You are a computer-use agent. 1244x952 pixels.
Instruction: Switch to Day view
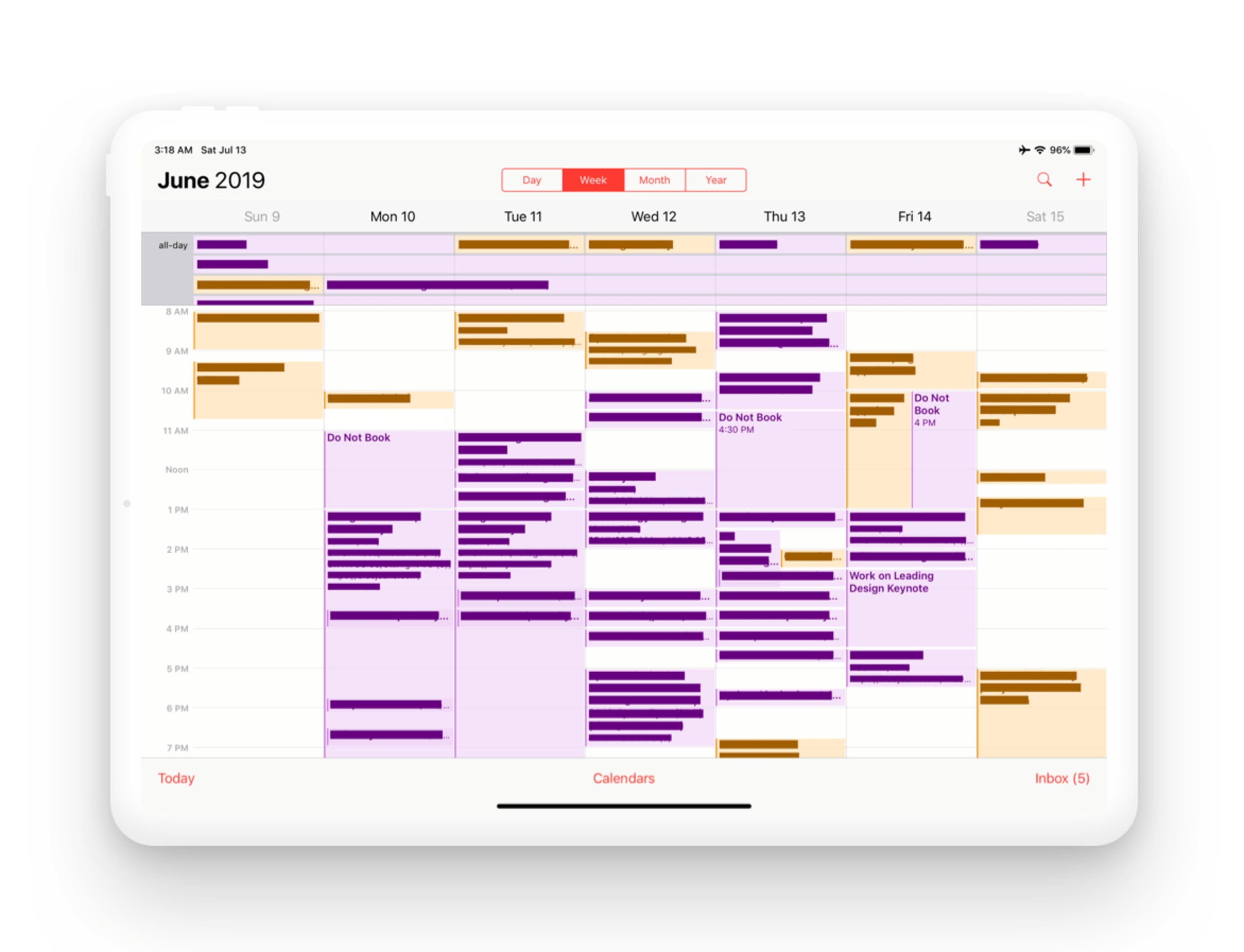click(533, 181)
